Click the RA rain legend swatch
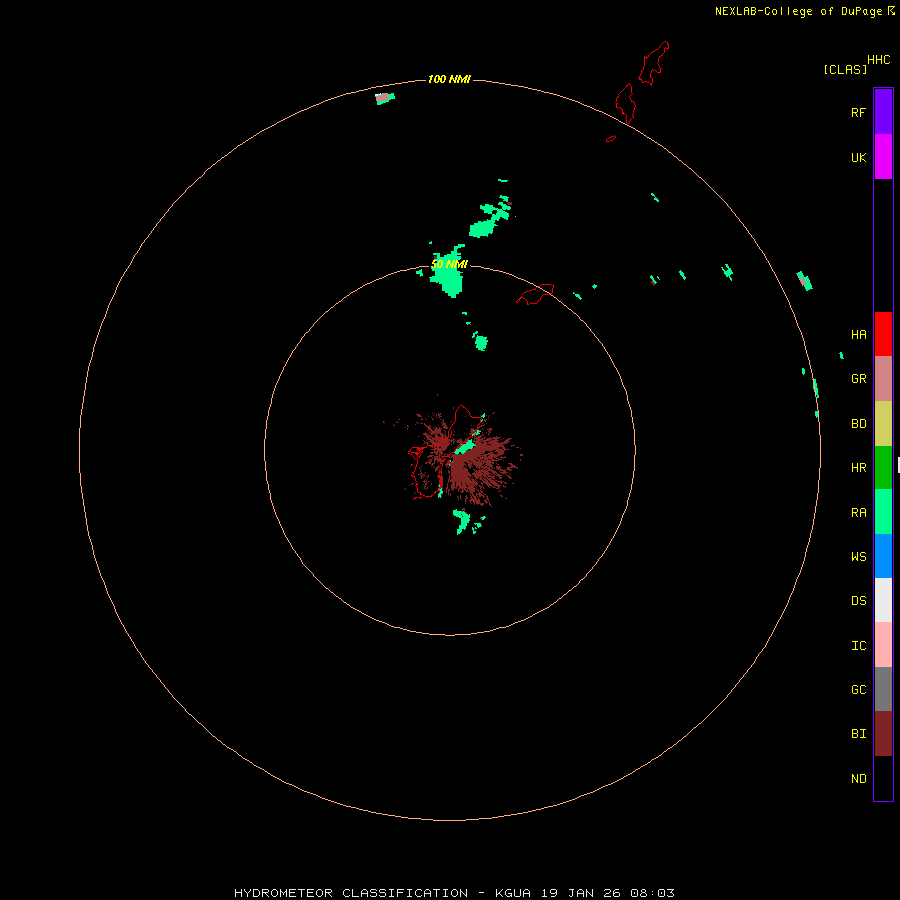 click(x=883, y=512)
